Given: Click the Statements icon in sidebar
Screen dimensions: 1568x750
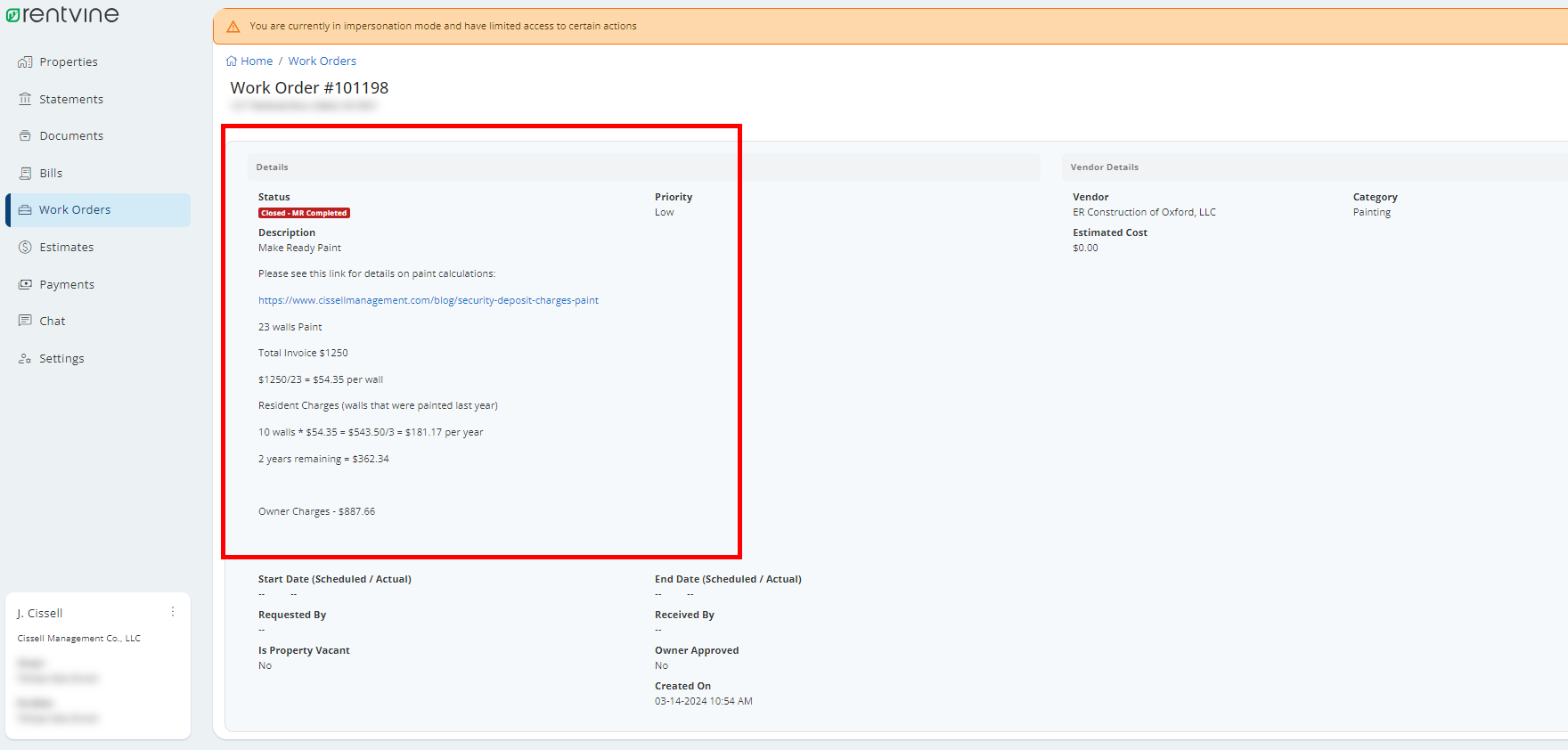Looking at the screenshot, I should [x=25, y=99].
